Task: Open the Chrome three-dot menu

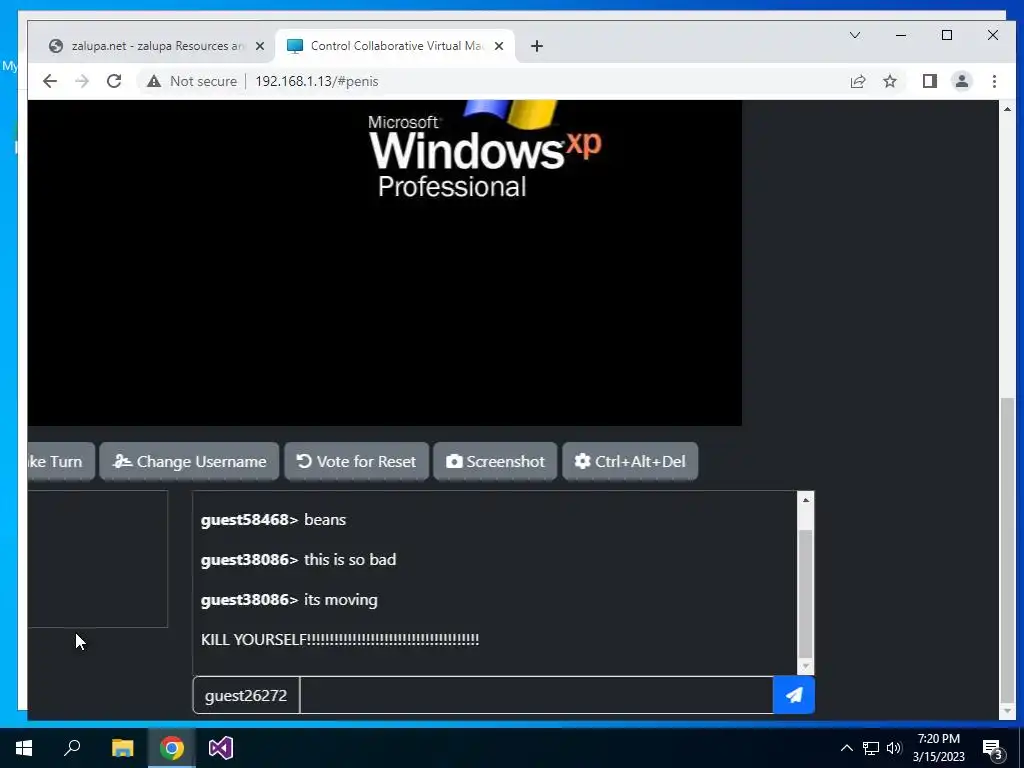Action: 994,81
